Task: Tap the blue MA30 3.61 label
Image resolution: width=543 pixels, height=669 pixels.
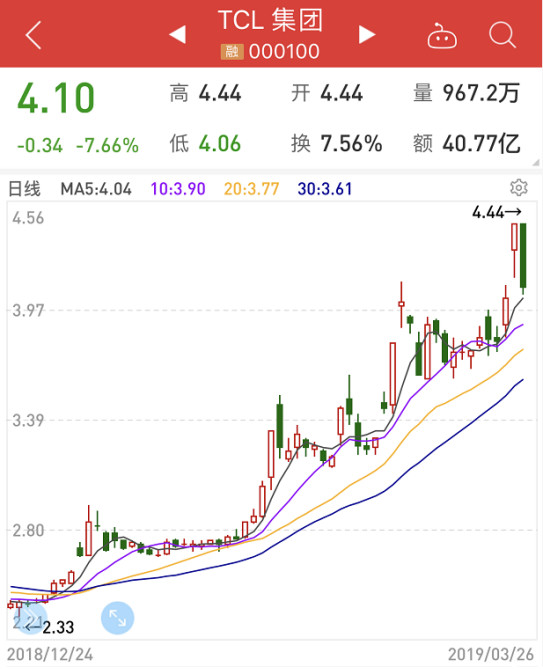Action: point(325,189)
